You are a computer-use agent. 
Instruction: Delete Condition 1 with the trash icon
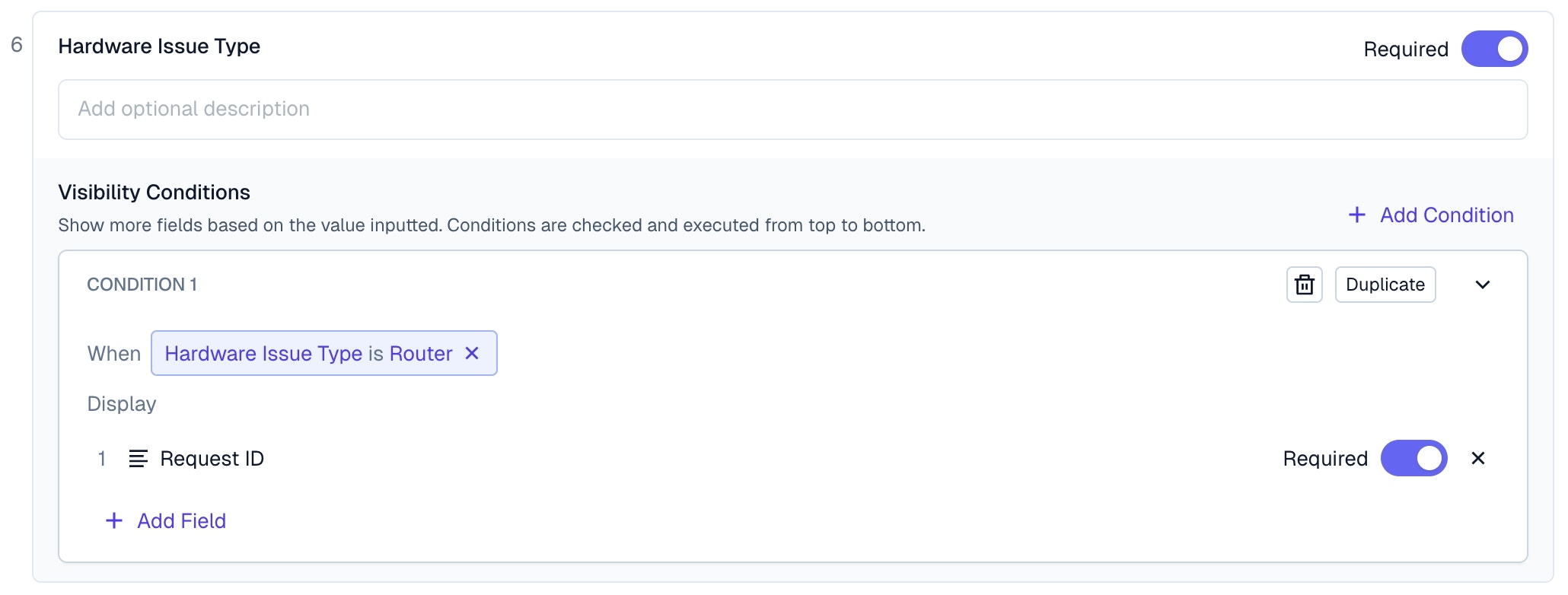1304,285
